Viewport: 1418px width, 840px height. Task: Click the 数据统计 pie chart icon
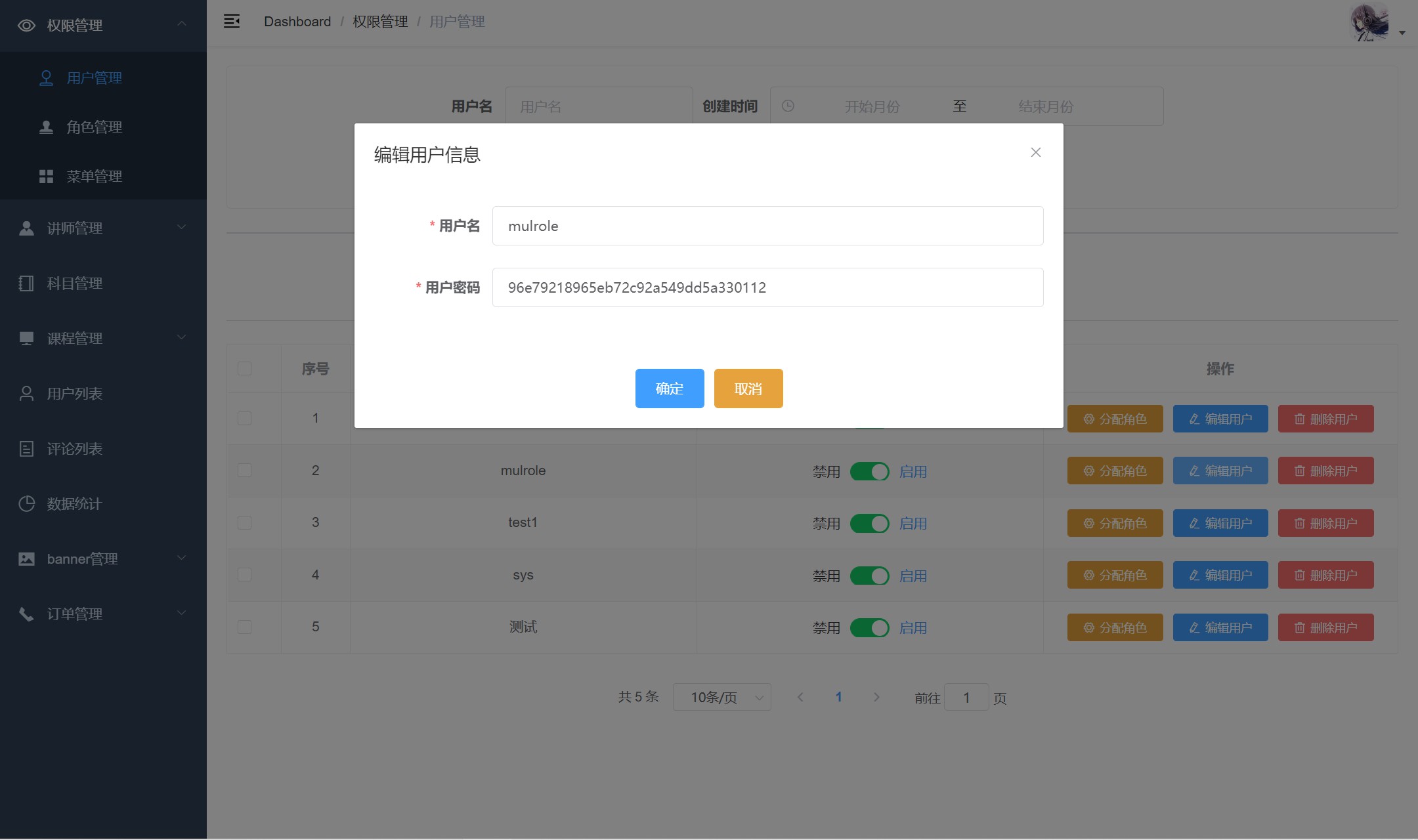pyautogui.click(x=26, y=504)
